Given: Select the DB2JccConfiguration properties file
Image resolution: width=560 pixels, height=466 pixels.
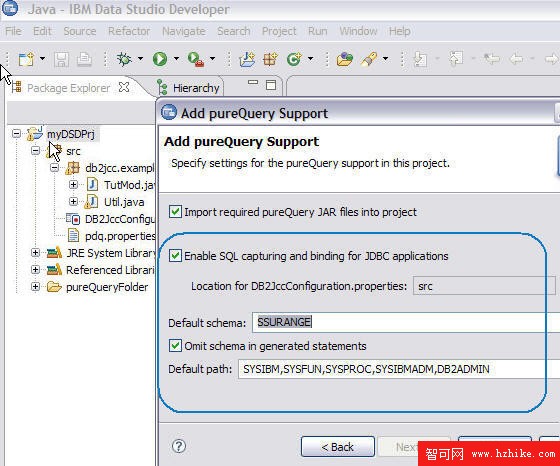Looking at the screenshot, I should pyautogui.click(x=119, y=219).
